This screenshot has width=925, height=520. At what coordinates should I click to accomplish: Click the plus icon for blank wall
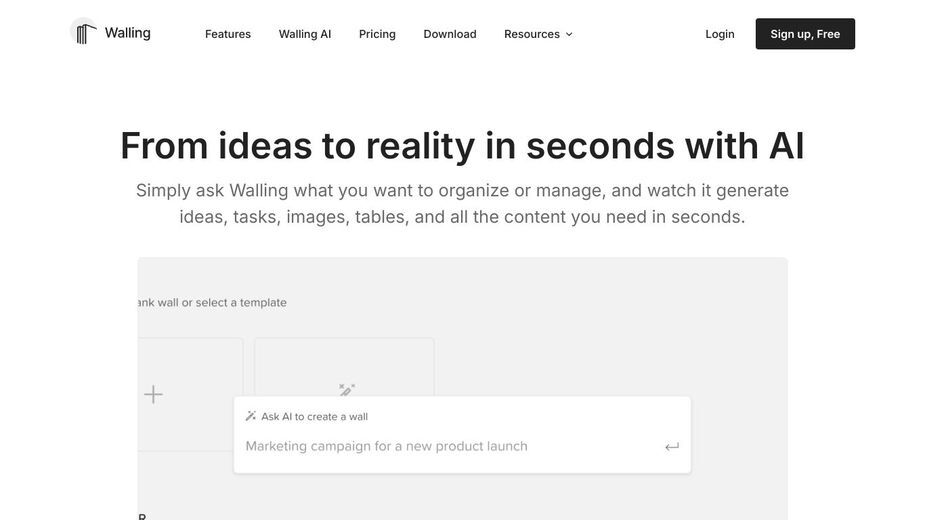153,394
